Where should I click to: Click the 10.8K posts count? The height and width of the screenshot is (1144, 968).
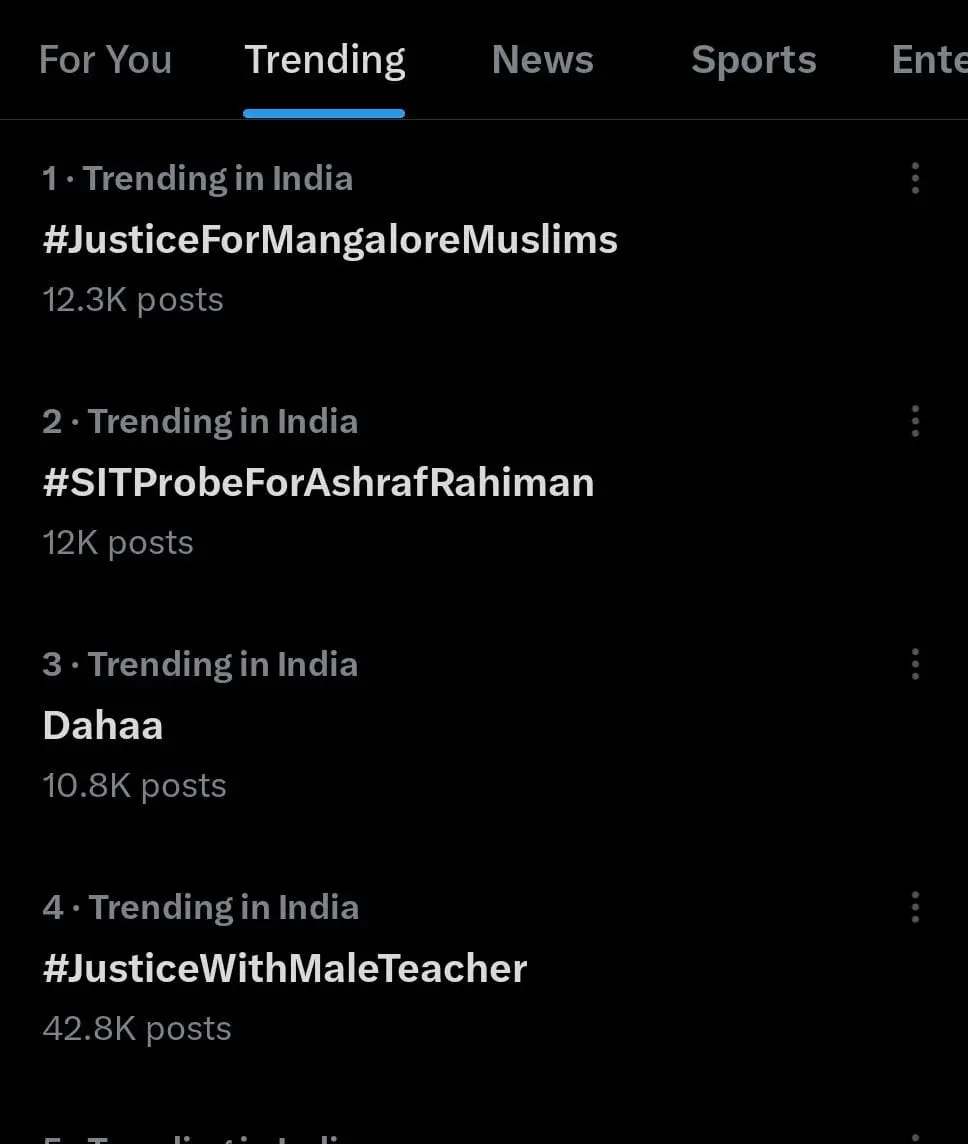pyautogui.click(x=134, y=786)
